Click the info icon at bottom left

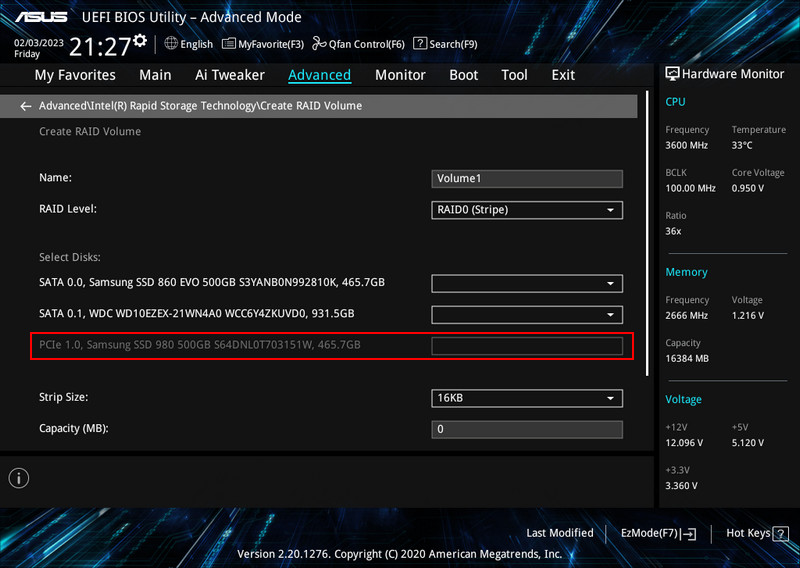point(19,478)
